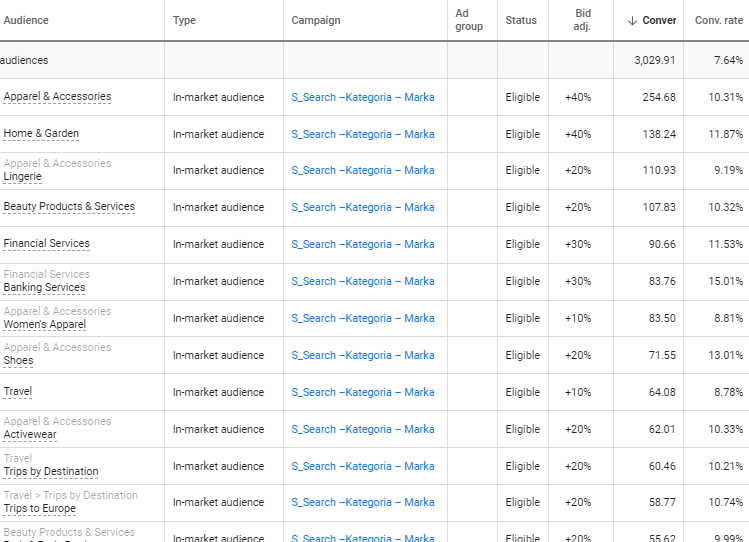
Task: Click the Type column header
Action: coord(184,21)
